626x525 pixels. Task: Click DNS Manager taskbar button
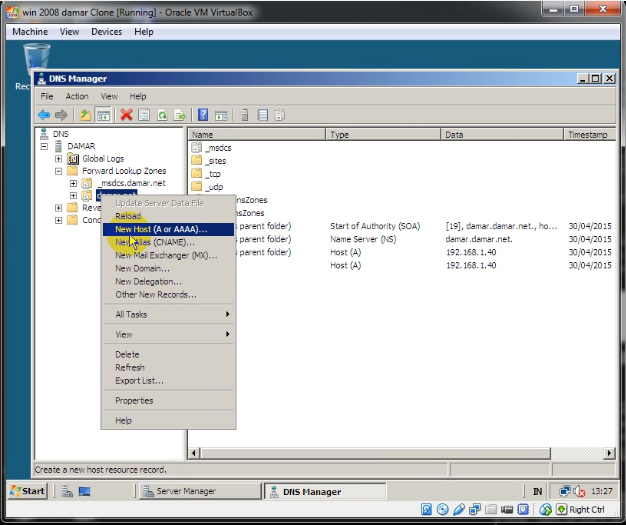(x=325, y=491)
